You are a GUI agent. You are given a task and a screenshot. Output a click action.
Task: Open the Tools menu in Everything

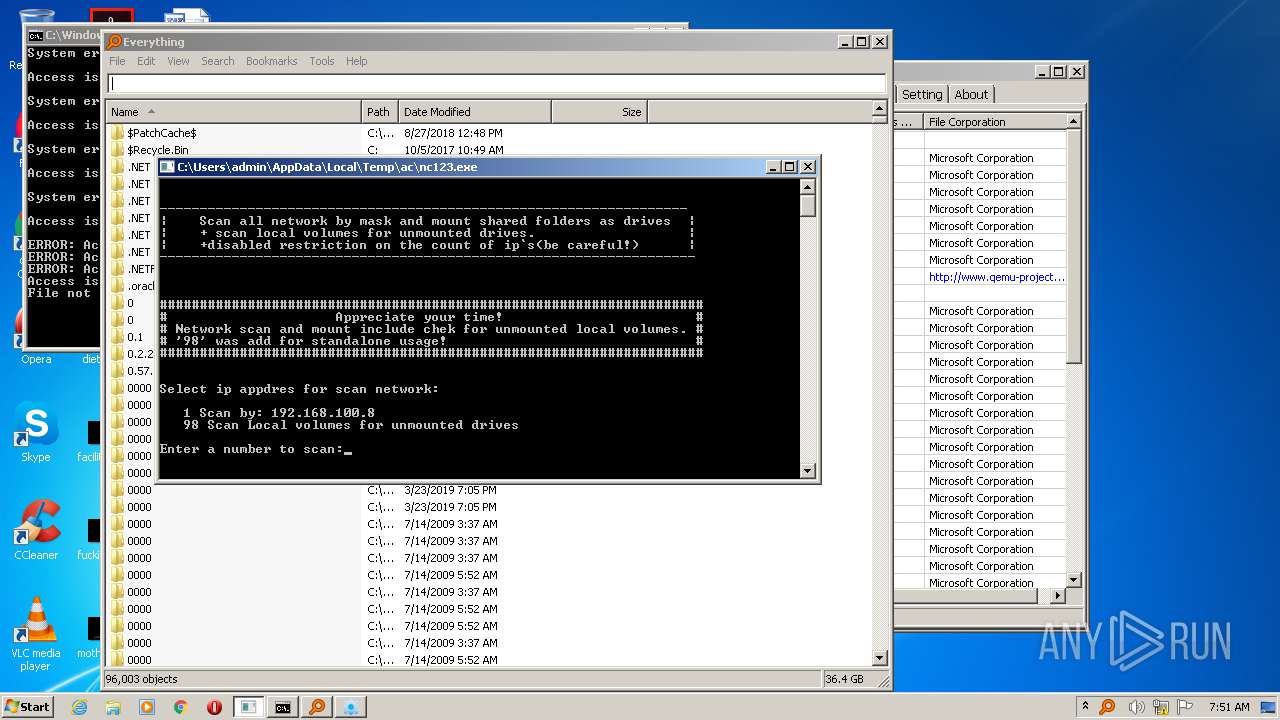[x=322, y=61]
